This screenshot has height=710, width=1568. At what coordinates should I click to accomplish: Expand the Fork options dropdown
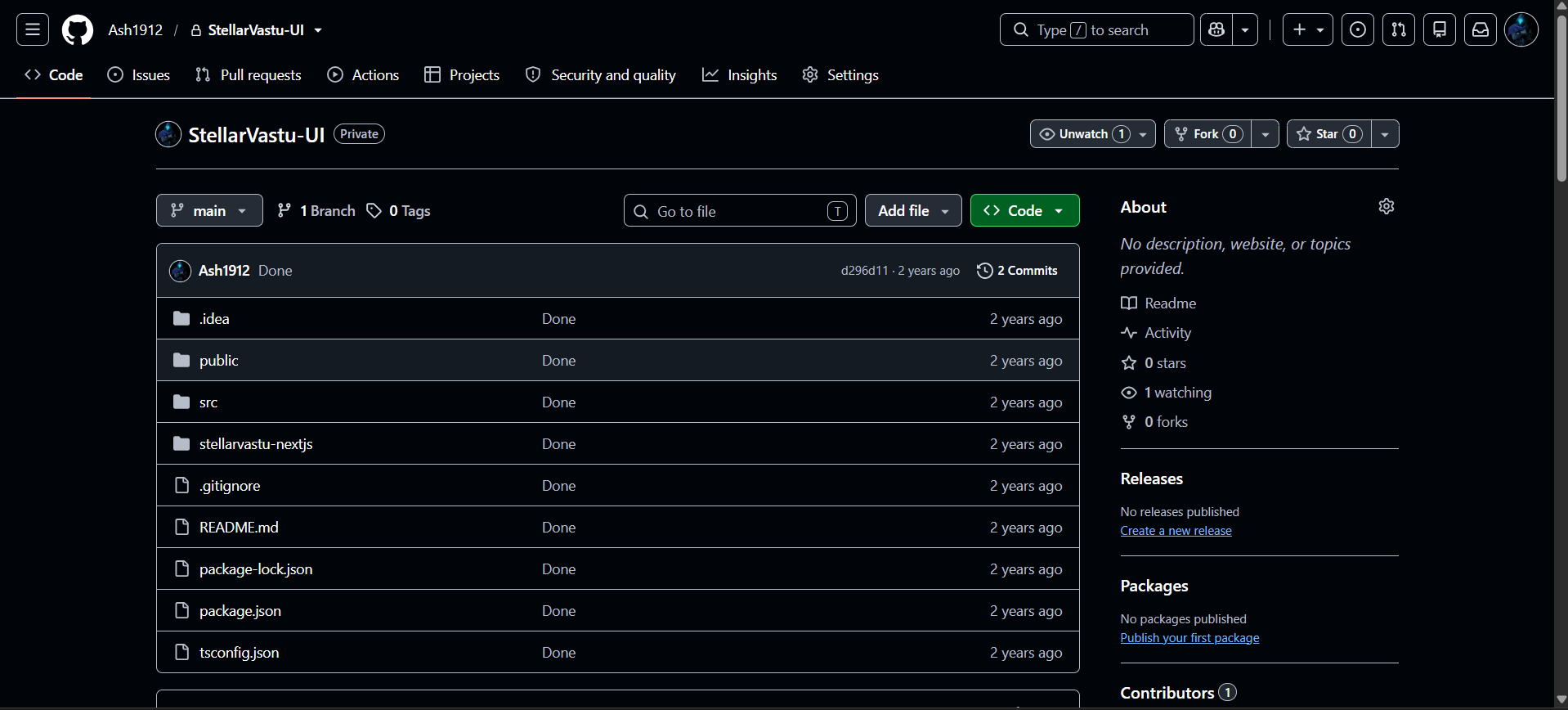point(1266,134)
